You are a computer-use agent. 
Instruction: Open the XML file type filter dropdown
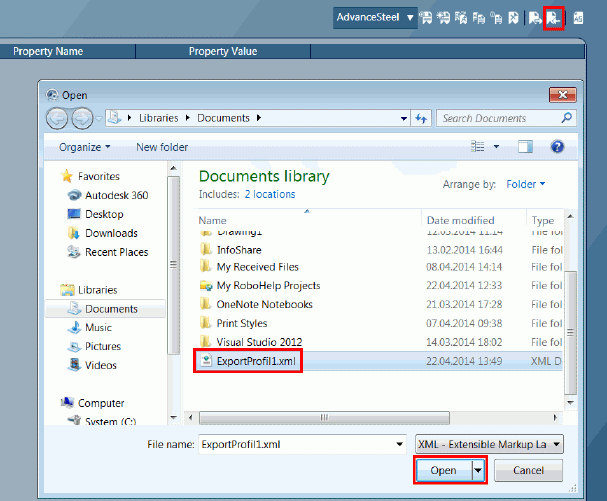tap(489, 444)
